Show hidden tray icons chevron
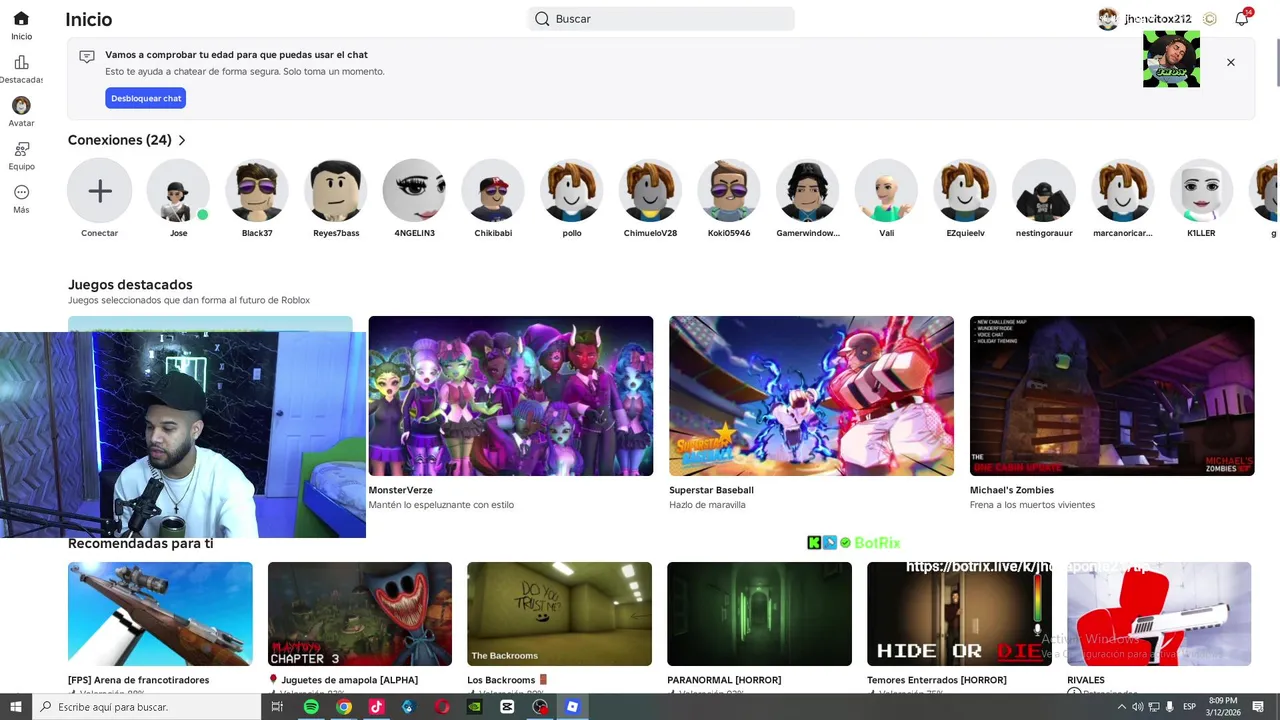 coord(1121,707)
